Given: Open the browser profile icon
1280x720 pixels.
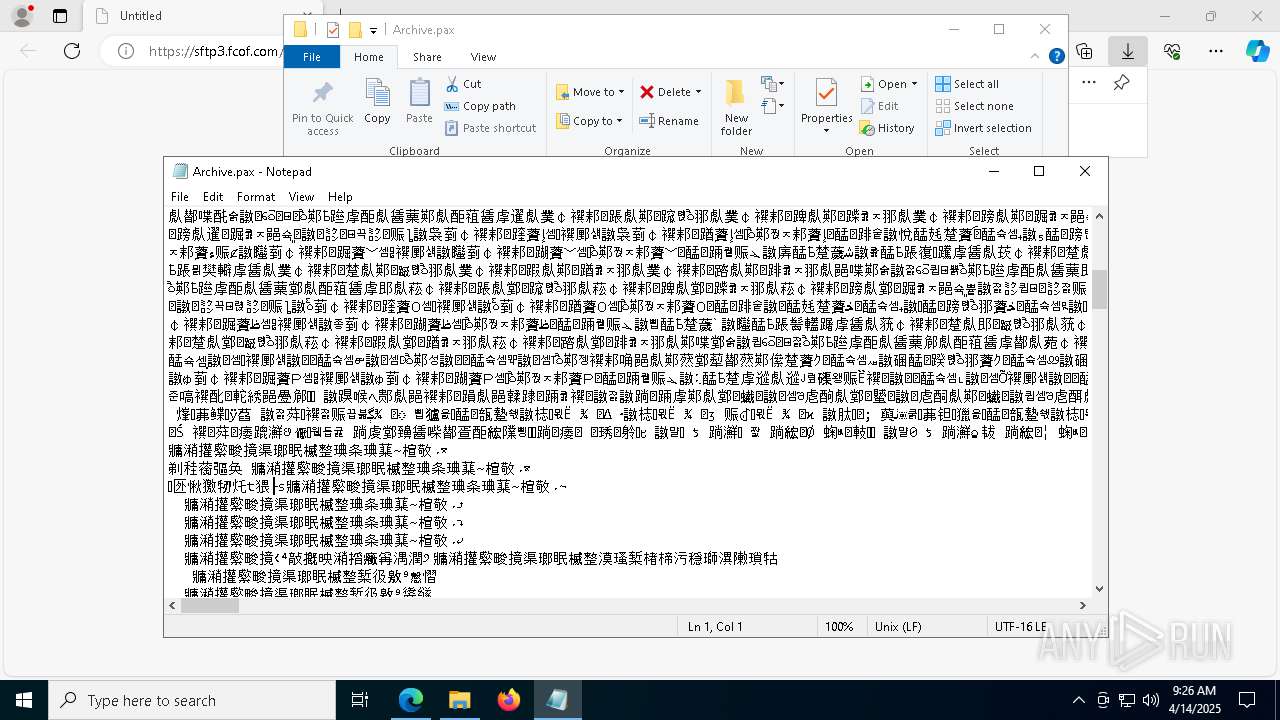Looking at the screenshot, I should (20, 16).
